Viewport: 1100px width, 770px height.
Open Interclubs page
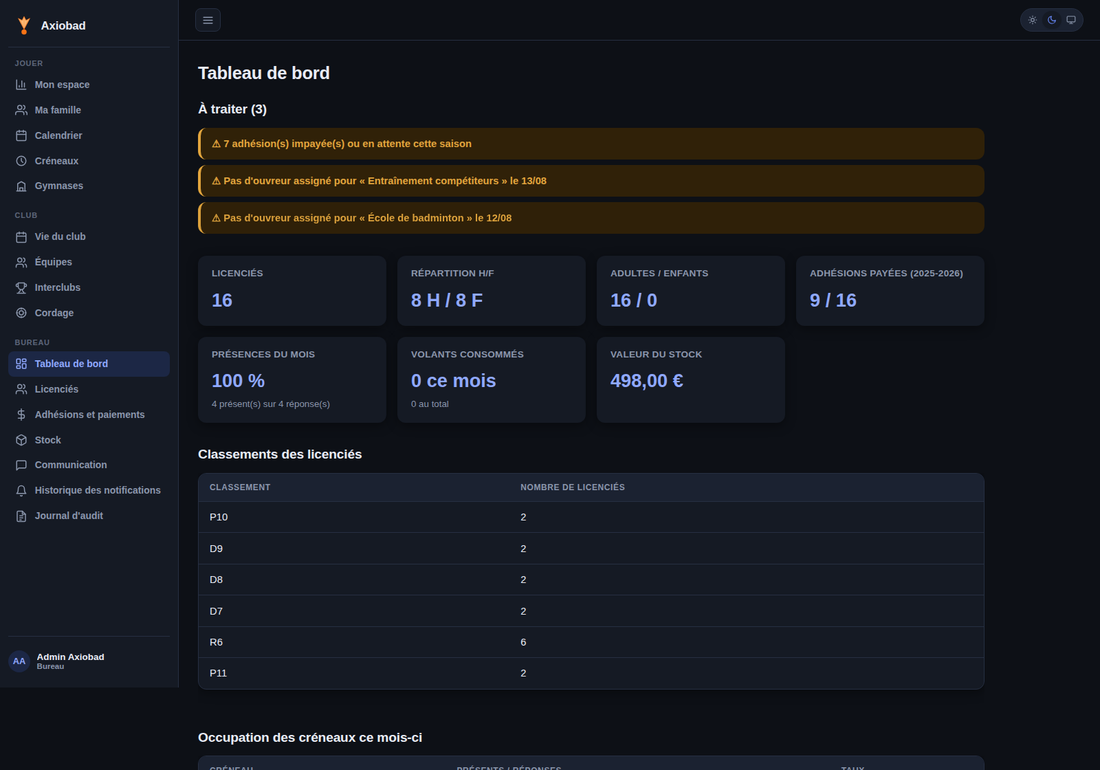tap(89, 288)
